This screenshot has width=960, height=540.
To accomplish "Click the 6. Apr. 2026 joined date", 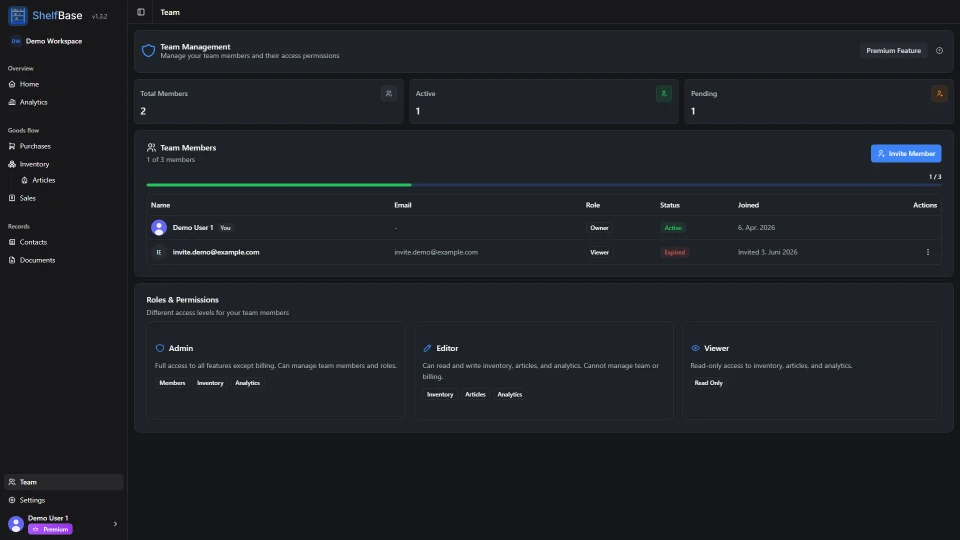I will [x=756, y=228].
